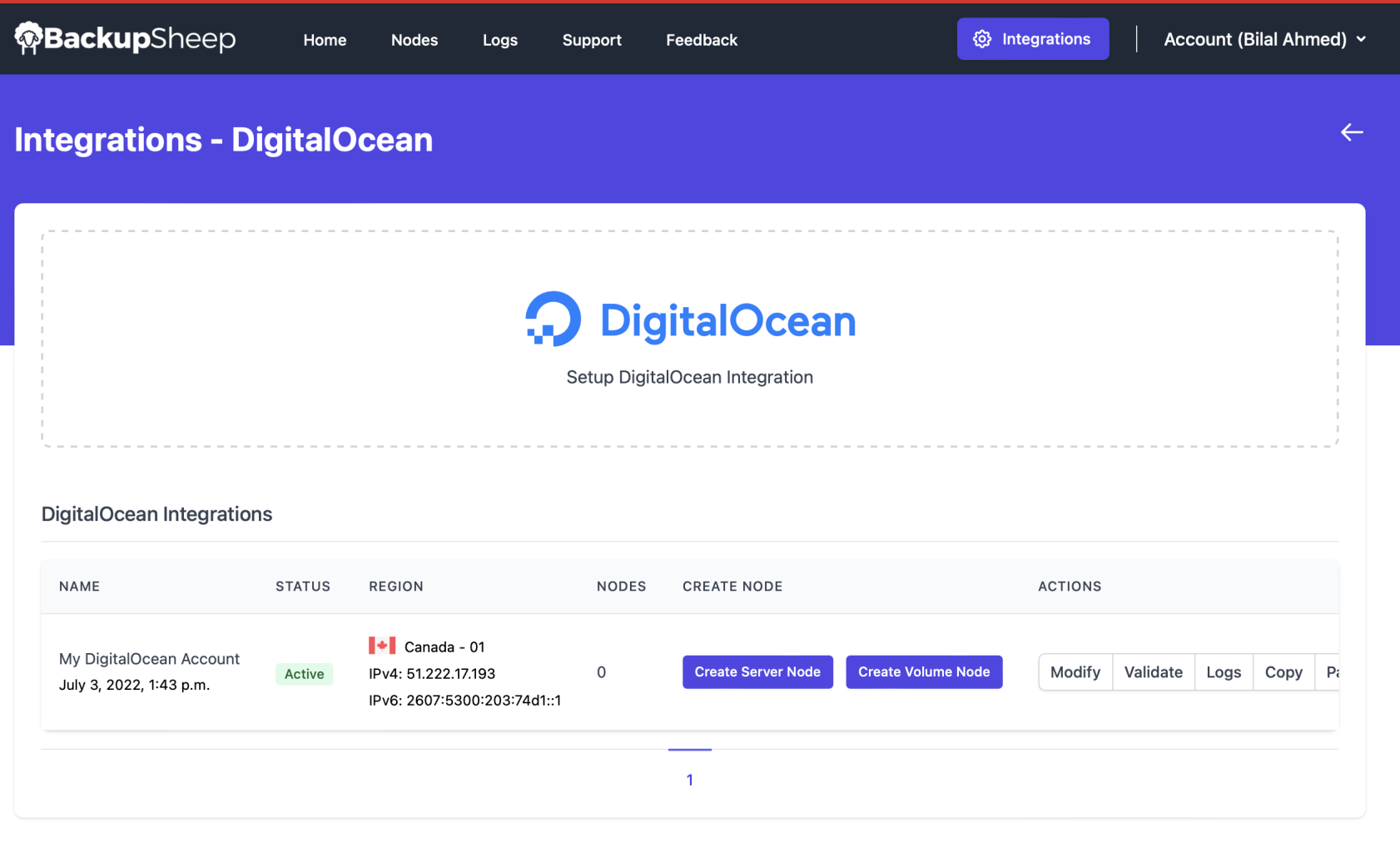The width and height of the screenshot is (1400, 852).
Task: Copy the DigitalOcean integration
Action: 1283,672
